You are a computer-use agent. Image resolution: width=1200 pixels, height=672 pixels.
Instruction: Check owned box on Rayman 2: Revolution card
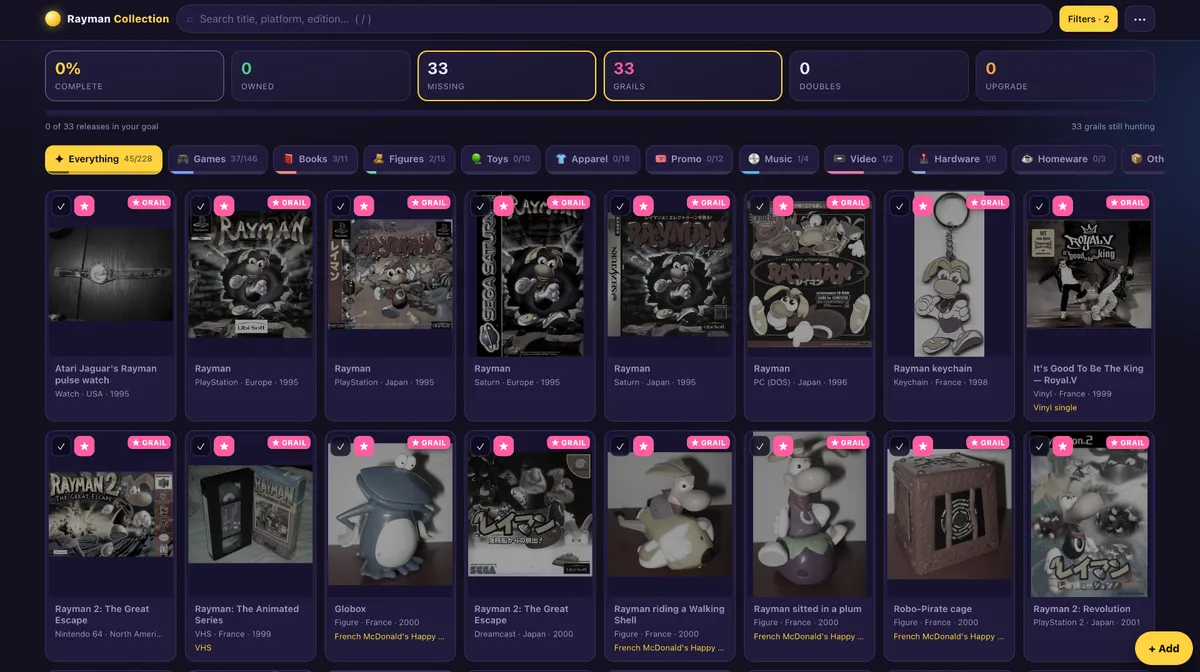(1040, 446)
